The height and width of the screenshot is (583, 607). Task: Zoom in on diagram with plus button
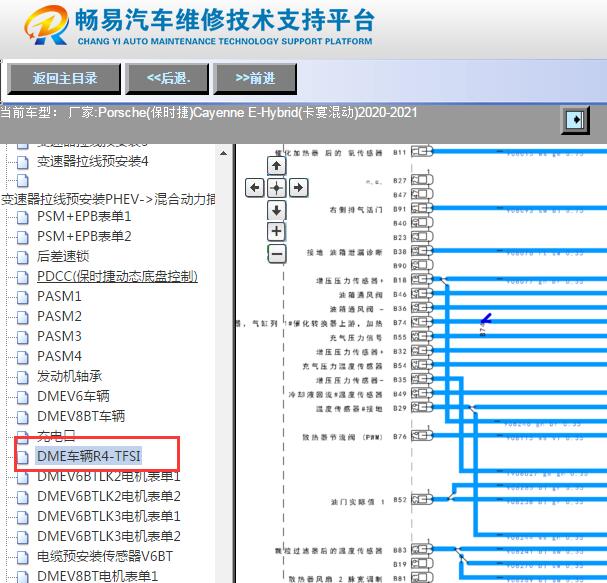276,231
